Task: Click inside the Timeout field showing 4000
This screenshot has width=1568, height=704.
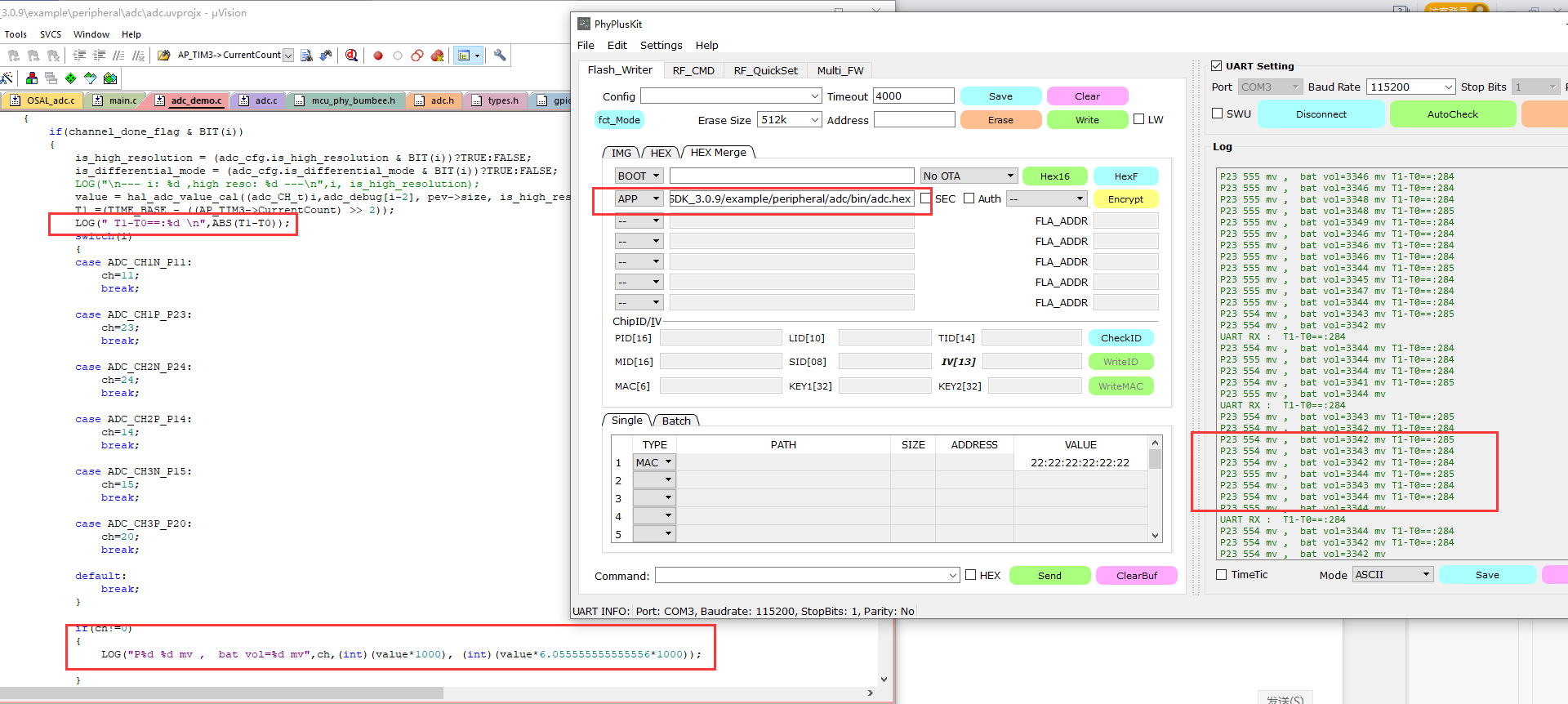Action: 913,96
